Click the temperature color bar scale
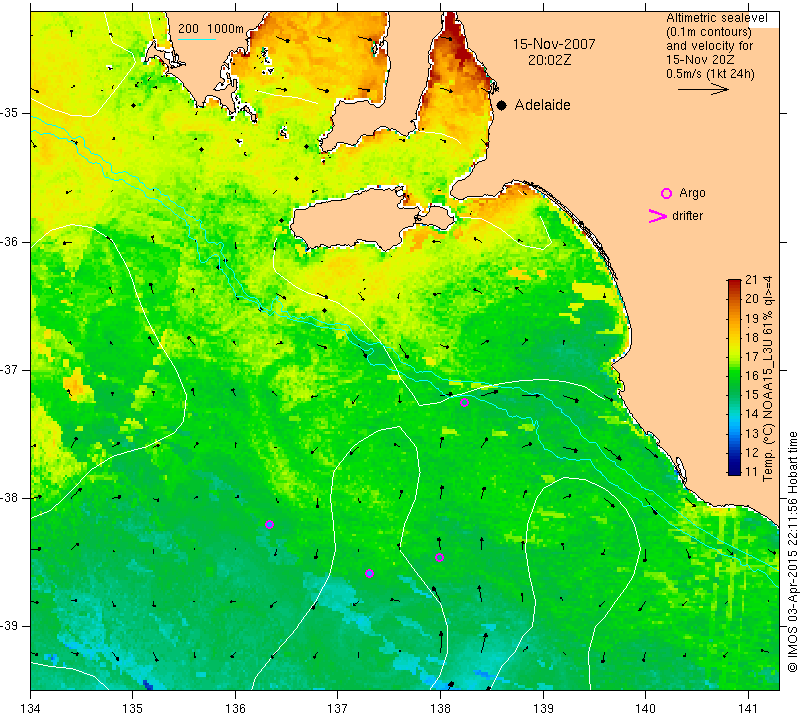The height and width of the screenshot is (720, 800). (734, 377)
